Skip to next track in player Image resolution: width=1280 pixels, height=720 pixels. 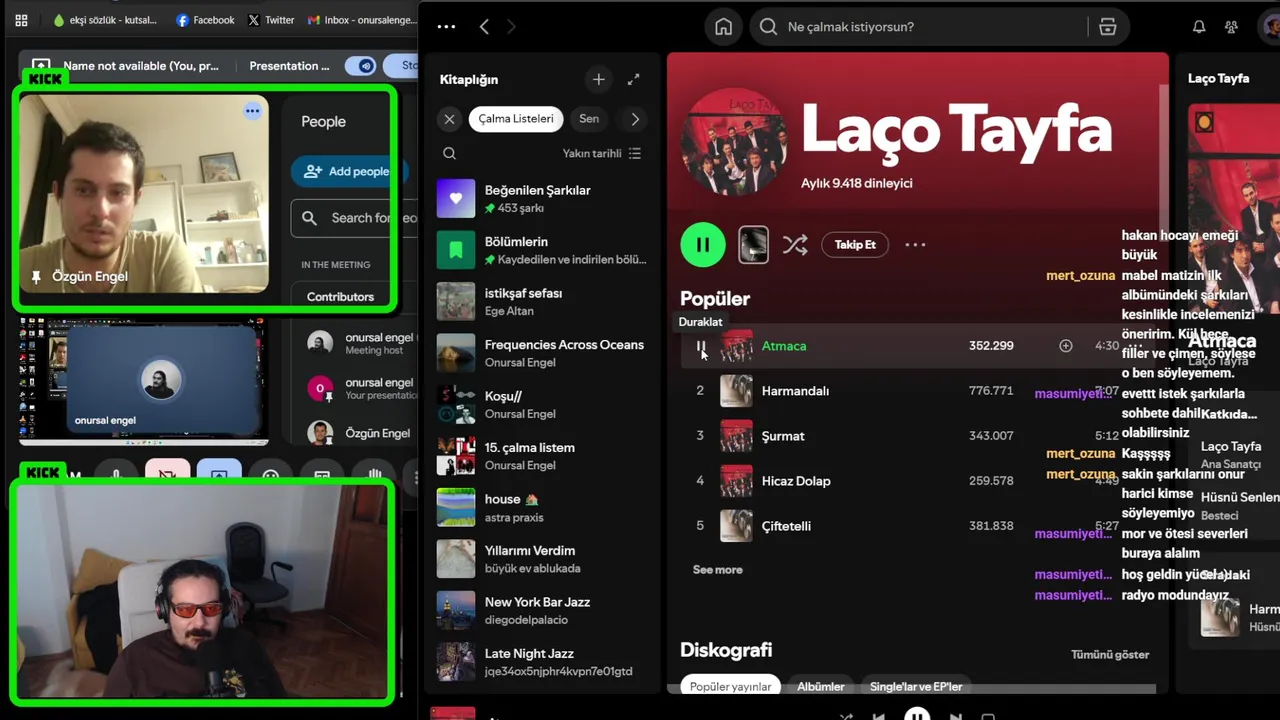pos(955,716)
